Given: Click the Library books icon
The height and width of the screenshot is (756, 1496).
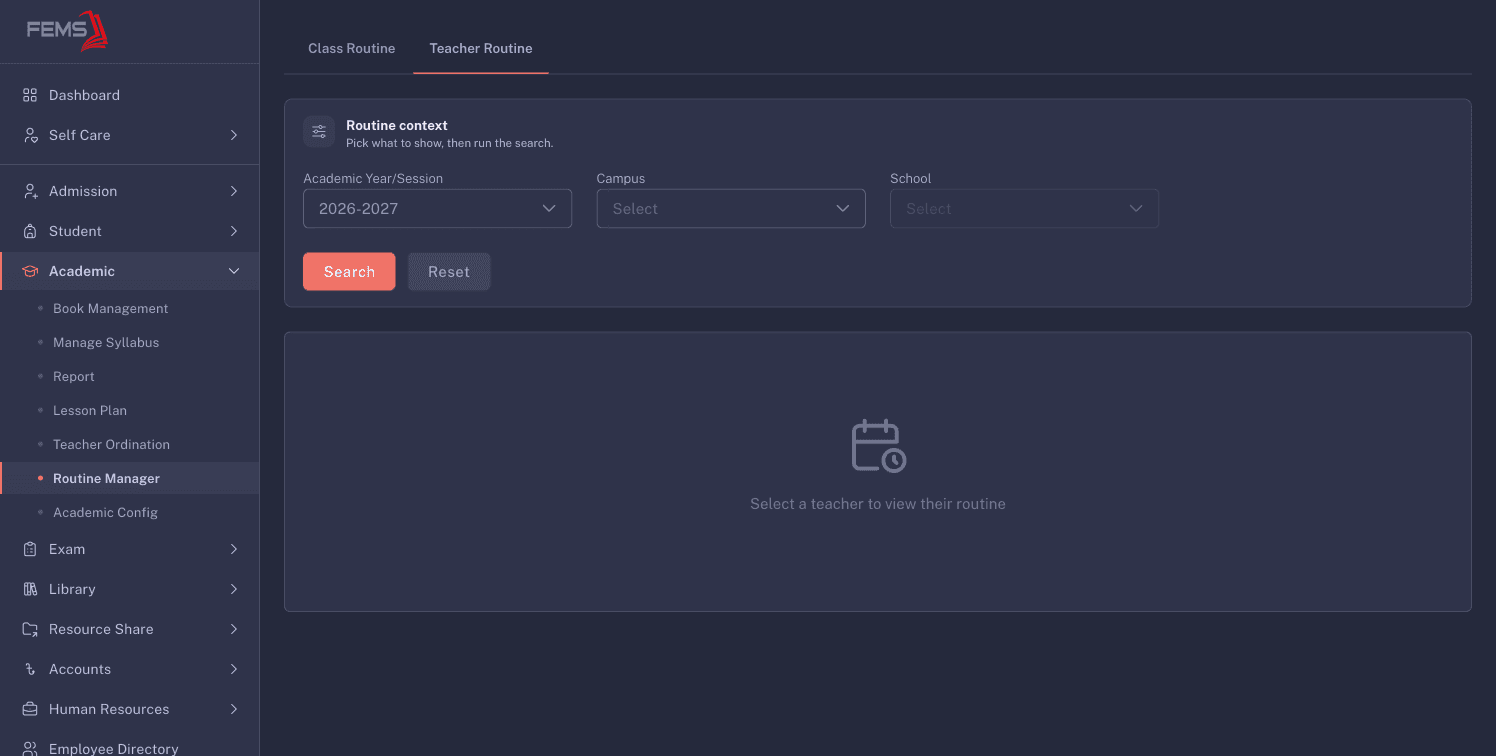Looking at the screenshot, I should click(x=30, y=589).
